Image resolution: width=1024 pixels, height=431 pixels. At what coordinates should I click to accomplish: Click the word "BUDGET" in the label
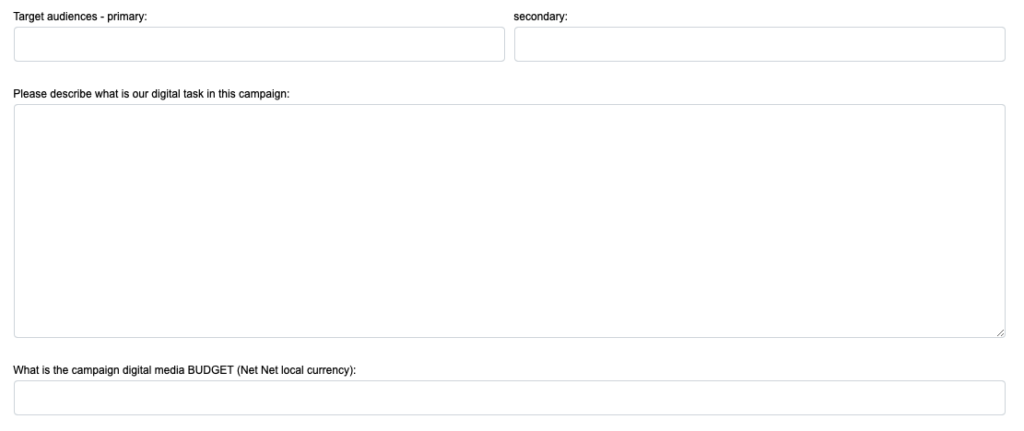(x=212, y=371)
